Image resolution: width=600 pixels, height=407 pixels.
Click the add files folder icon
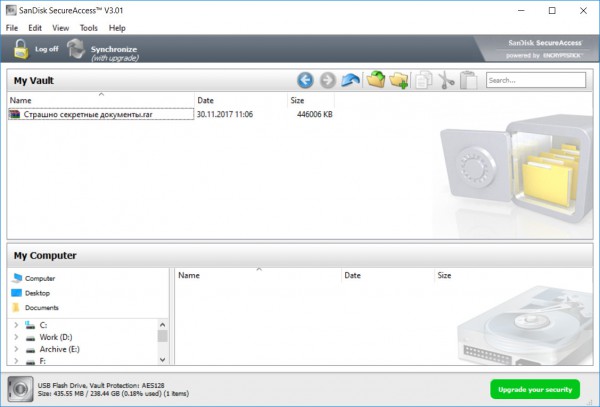click(x=375, y=80)
